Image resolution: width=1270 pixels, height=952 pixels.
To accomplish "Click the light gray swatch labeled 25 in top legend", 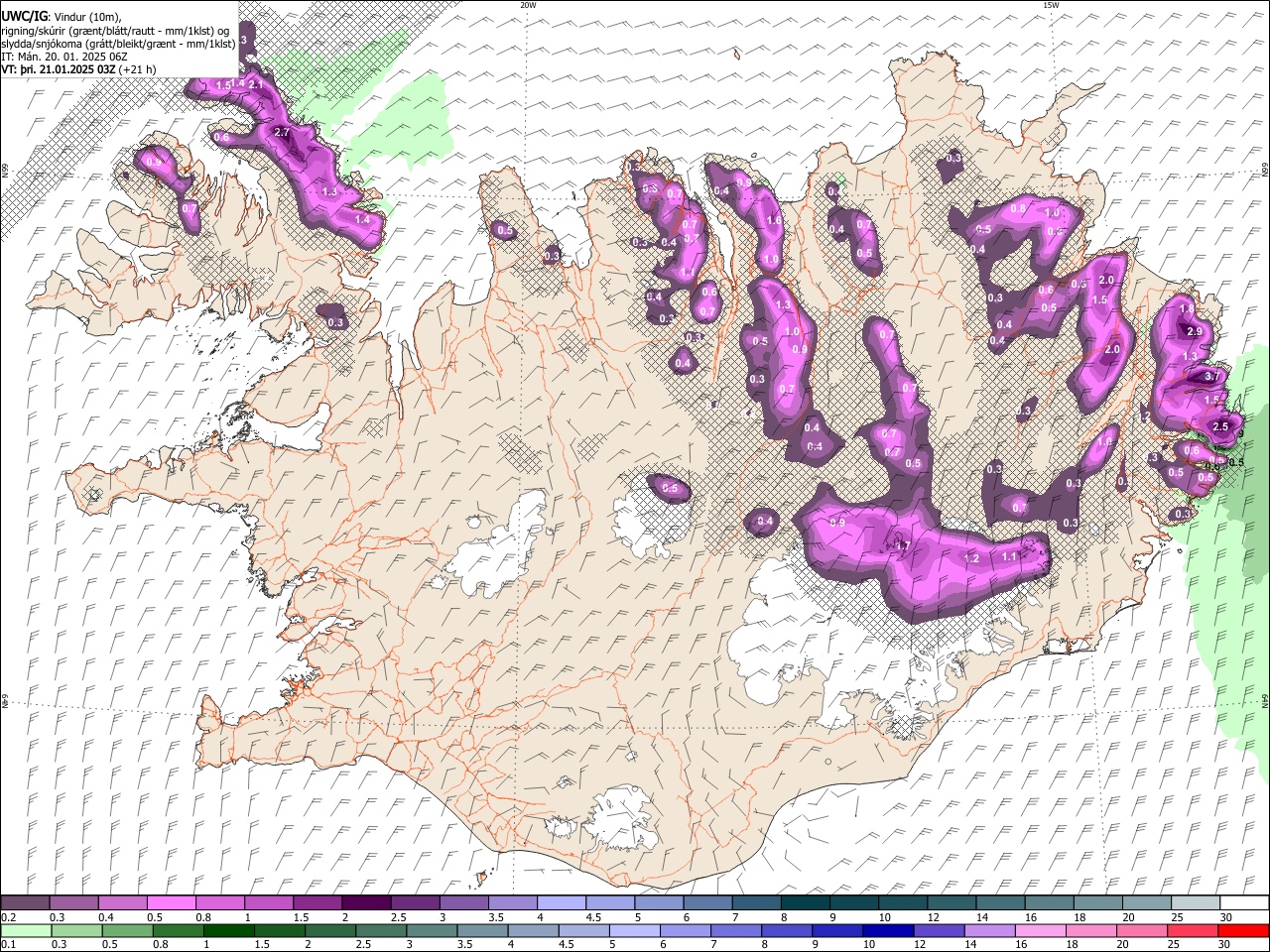I will pyautogui.click(x=1195, y=903).
